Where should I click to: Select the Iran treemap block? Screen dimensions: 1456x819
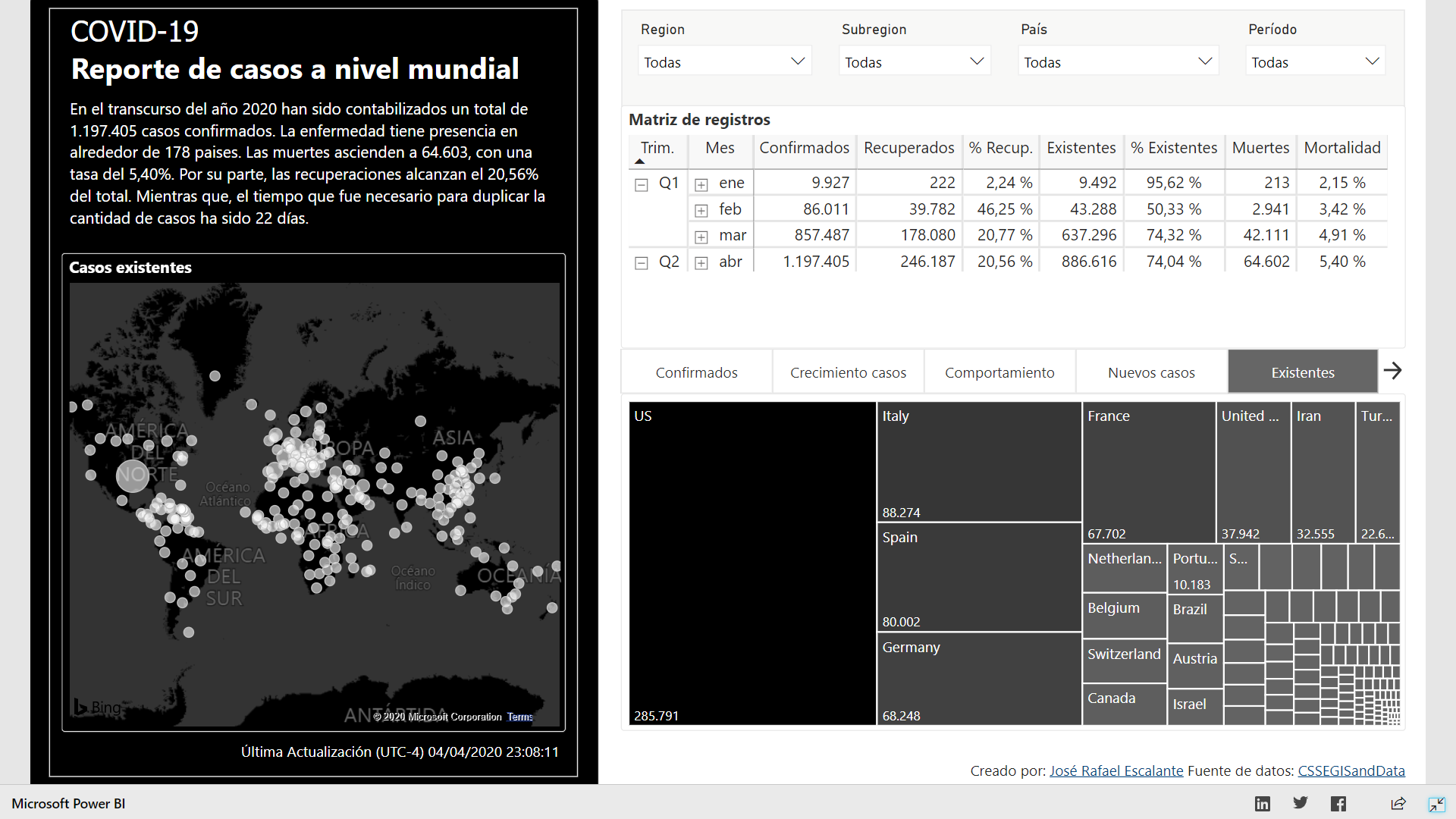click(1323, 472)
